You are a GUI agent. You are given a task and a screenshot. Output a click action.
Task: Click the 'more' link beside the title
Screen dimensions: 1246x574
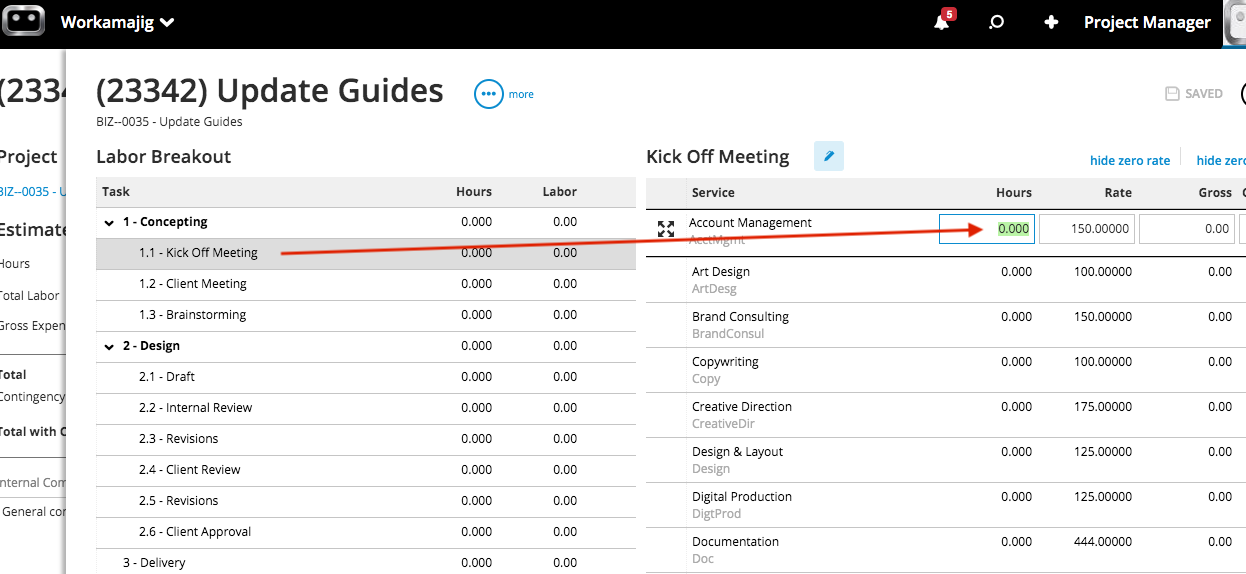point(521,94)
